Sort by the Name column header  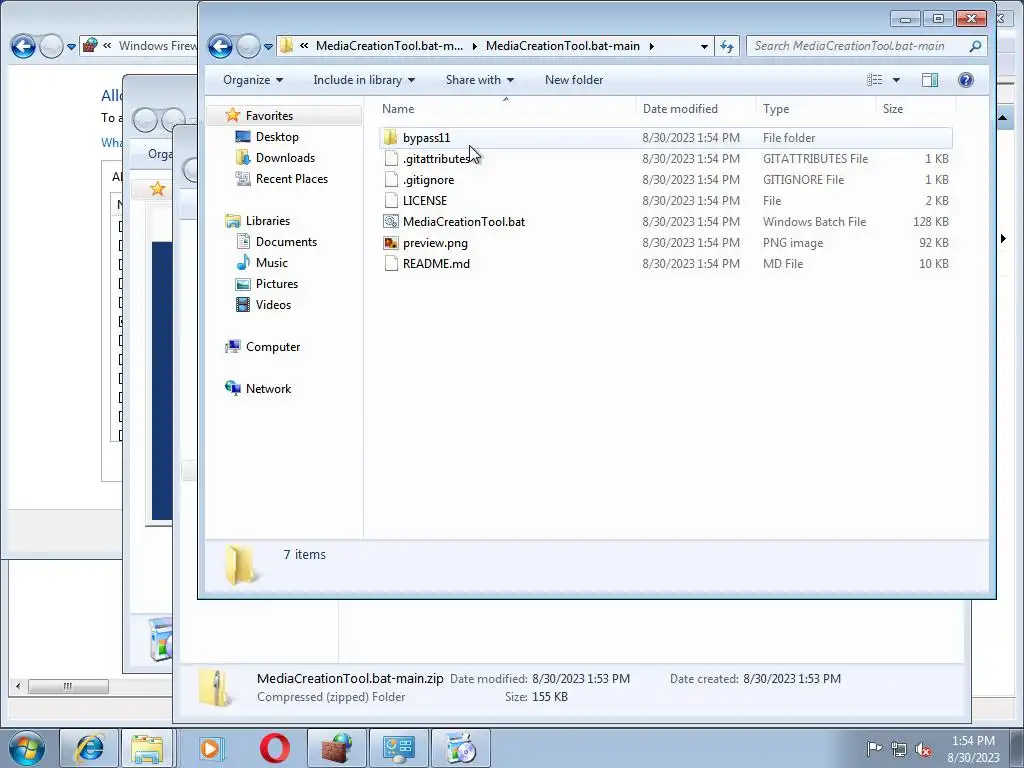[507, 109]
